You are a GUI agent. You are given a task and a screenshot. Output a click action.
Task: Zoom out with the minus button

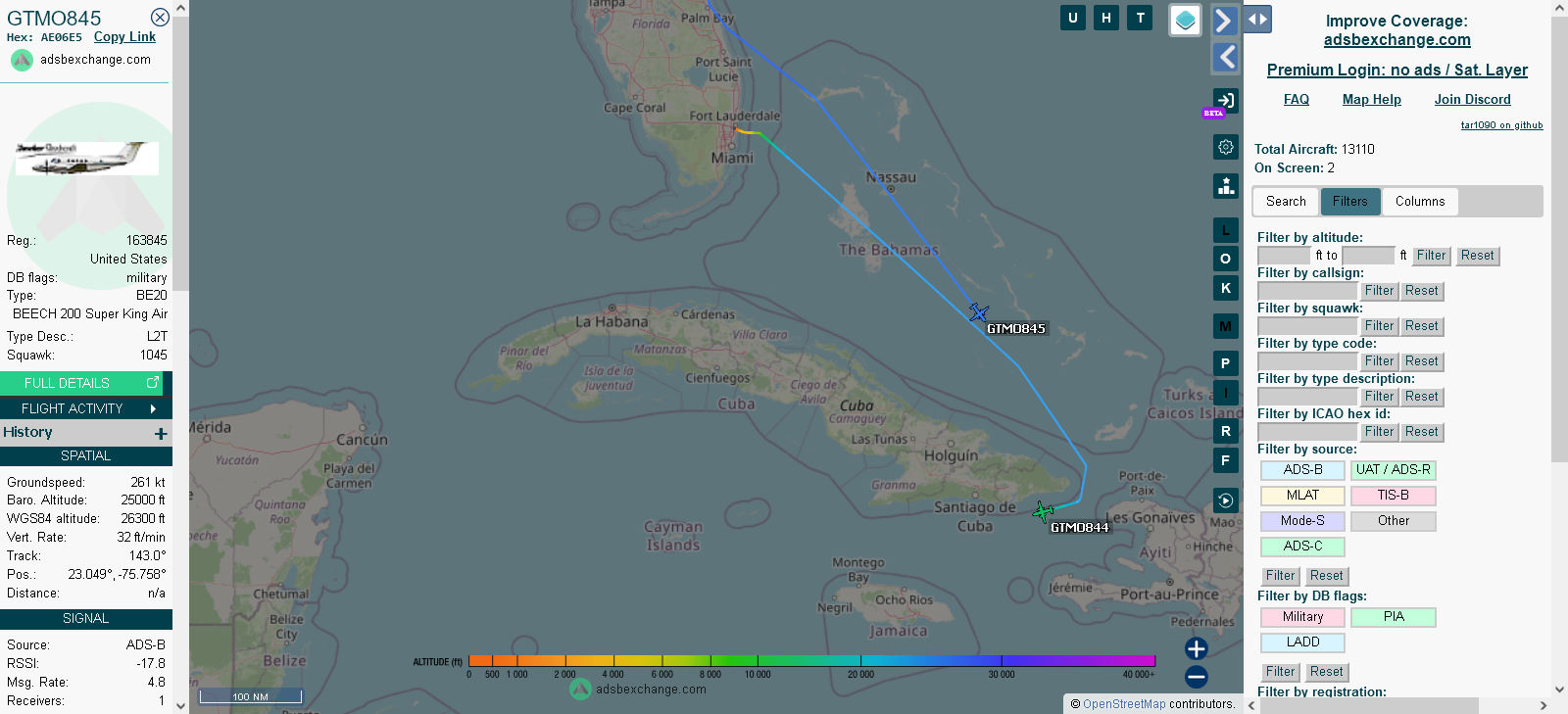[1197, 677]
